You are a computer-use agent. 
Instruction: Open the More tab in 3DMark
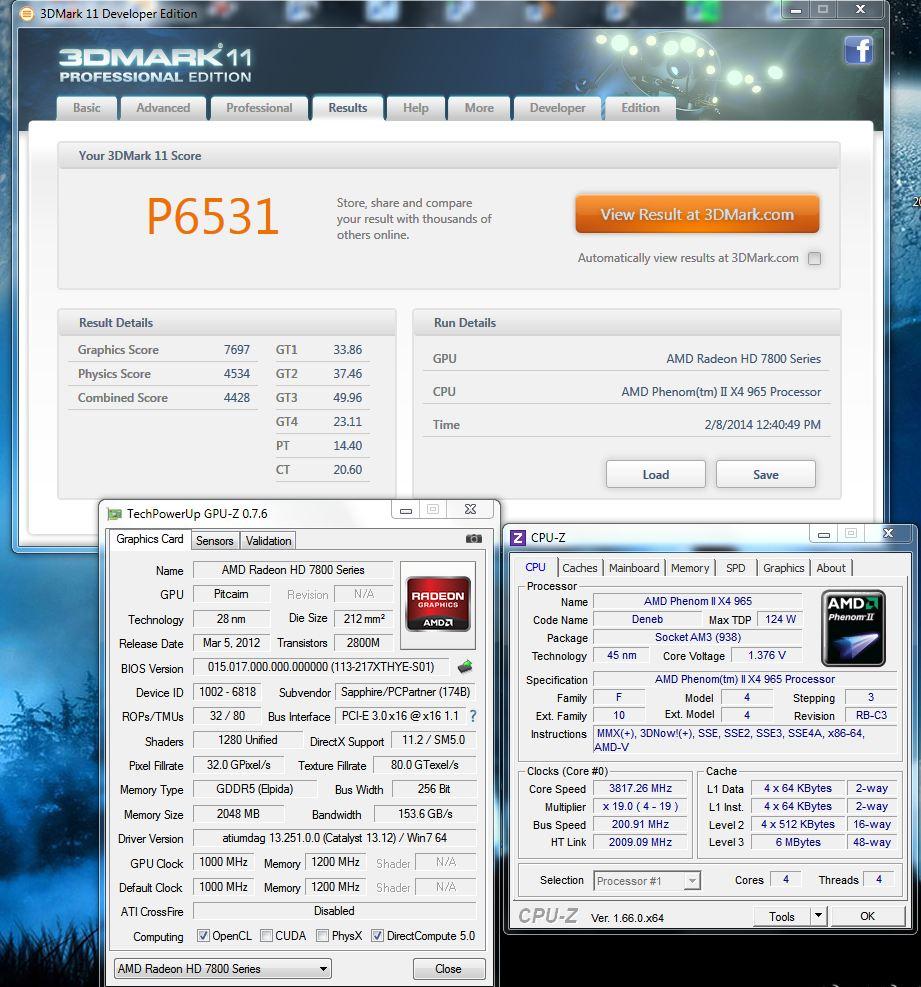(479, 108)
